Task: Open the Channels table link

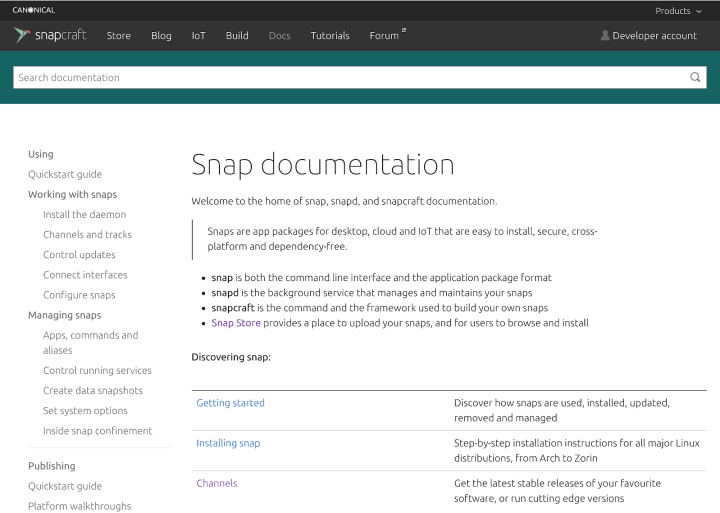Action: pos(217,483)
